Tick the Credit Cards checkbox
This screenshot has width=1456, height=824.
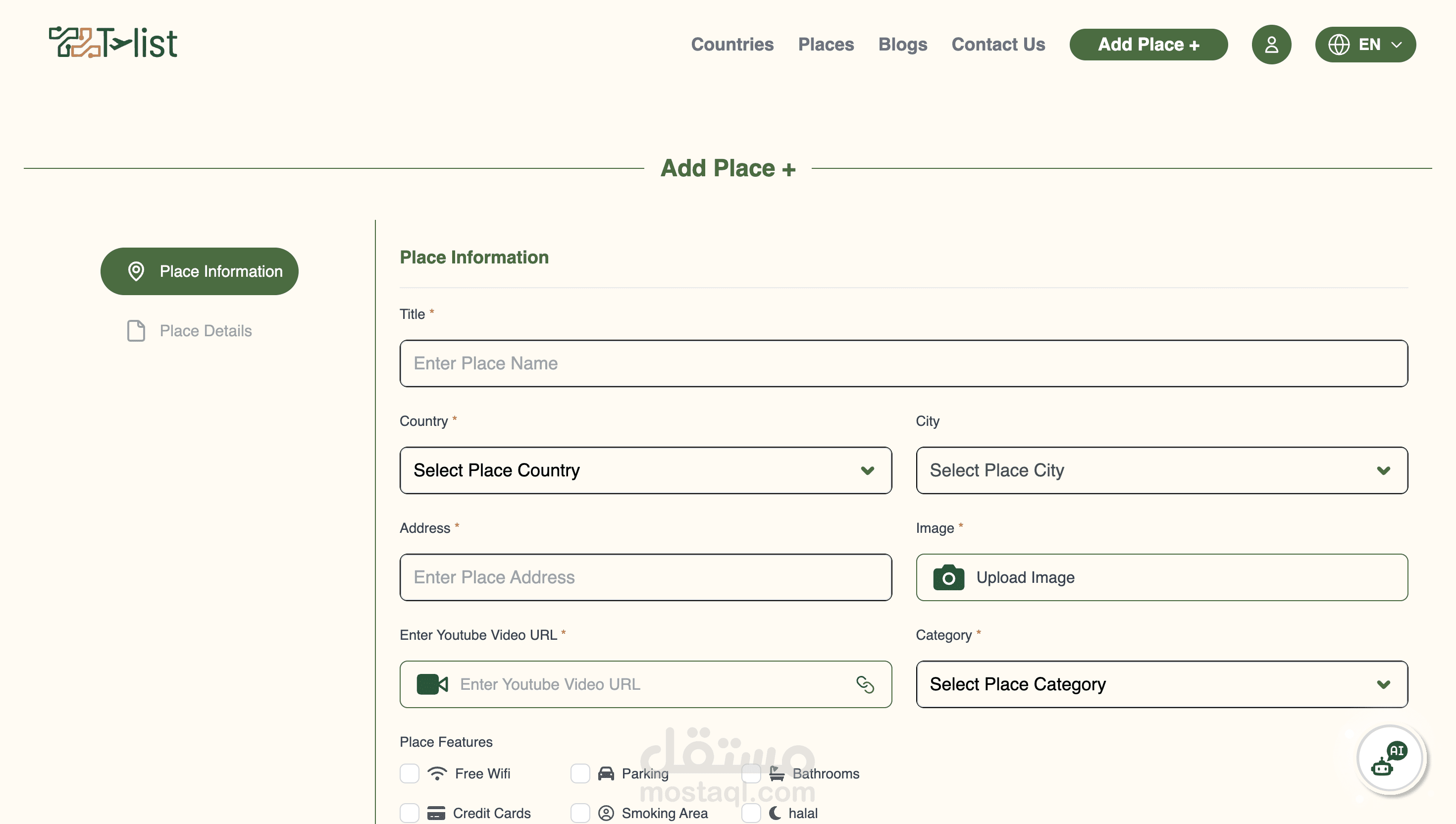[x=409, y=813]
